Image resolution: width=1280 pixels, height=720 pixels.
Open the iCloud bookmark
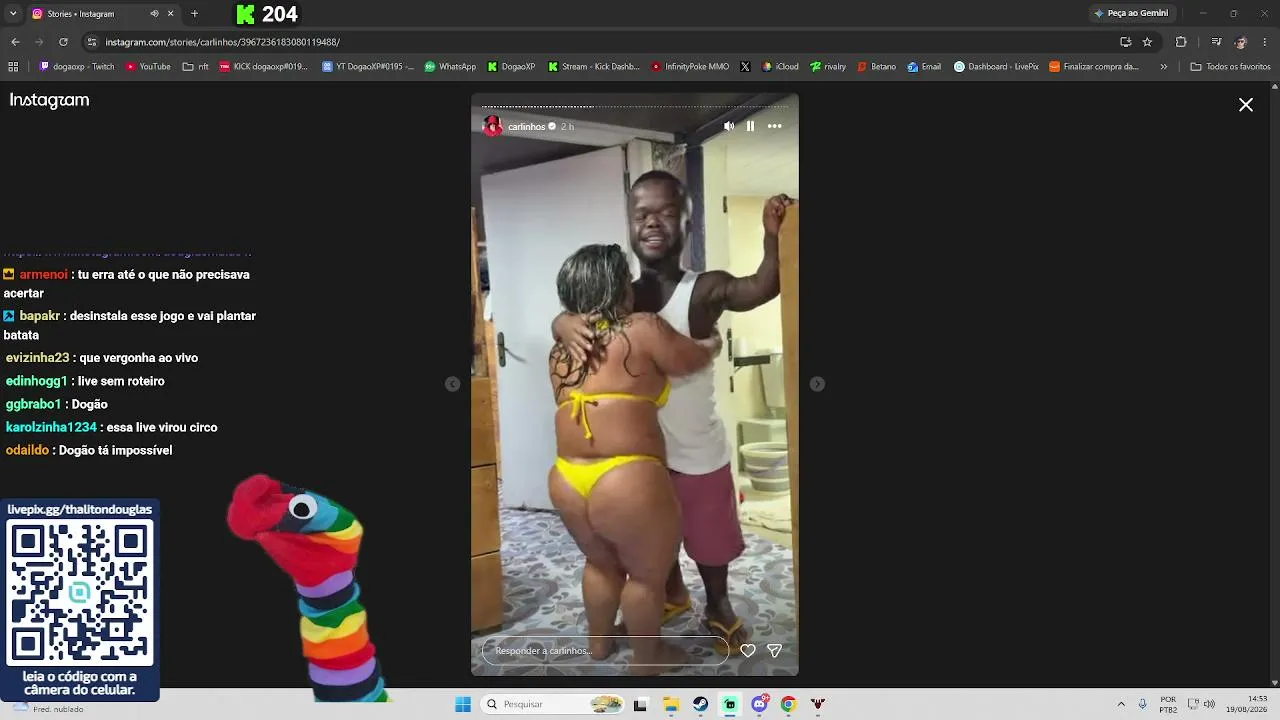tap(780, 67)
